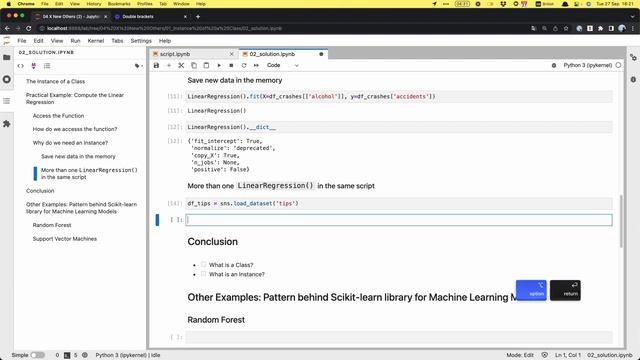Image resolution: width=640 pixels, height=360 pixels.
Task: Open the table of contents sidebar icon
Action: tap(7, 101)
